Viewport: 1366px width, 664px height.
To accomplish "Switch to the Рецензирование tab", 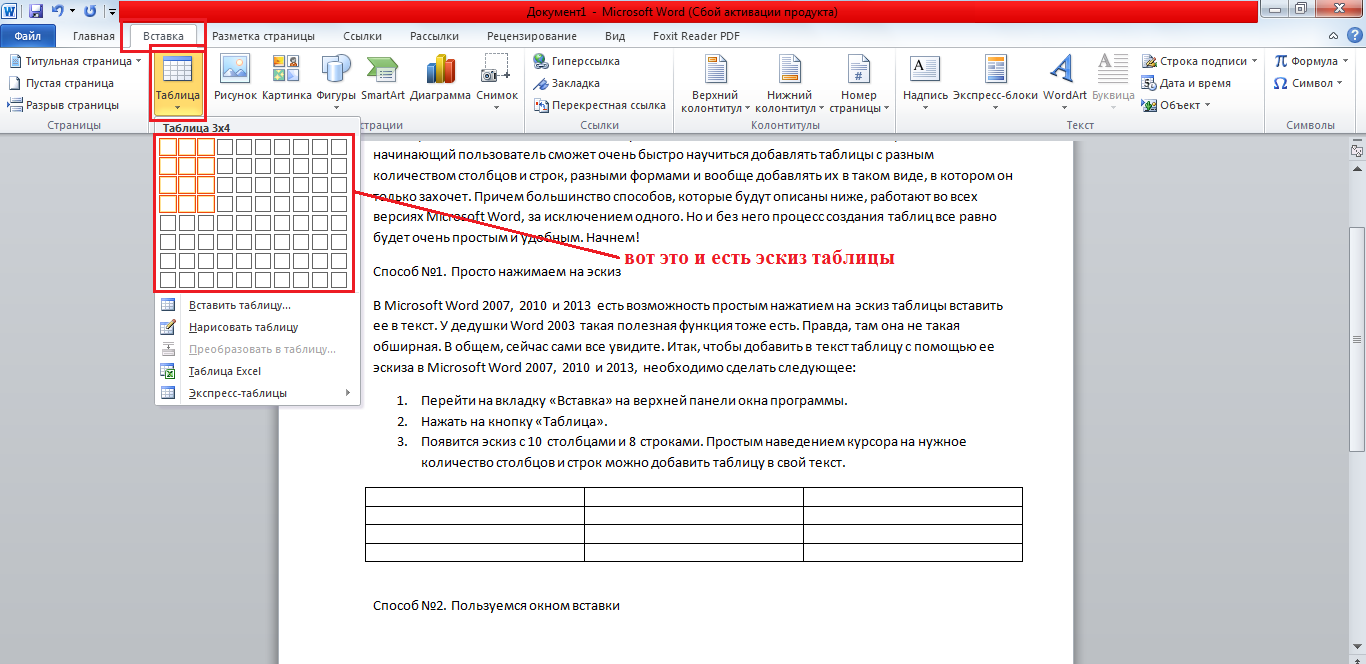I will point(531,36).
